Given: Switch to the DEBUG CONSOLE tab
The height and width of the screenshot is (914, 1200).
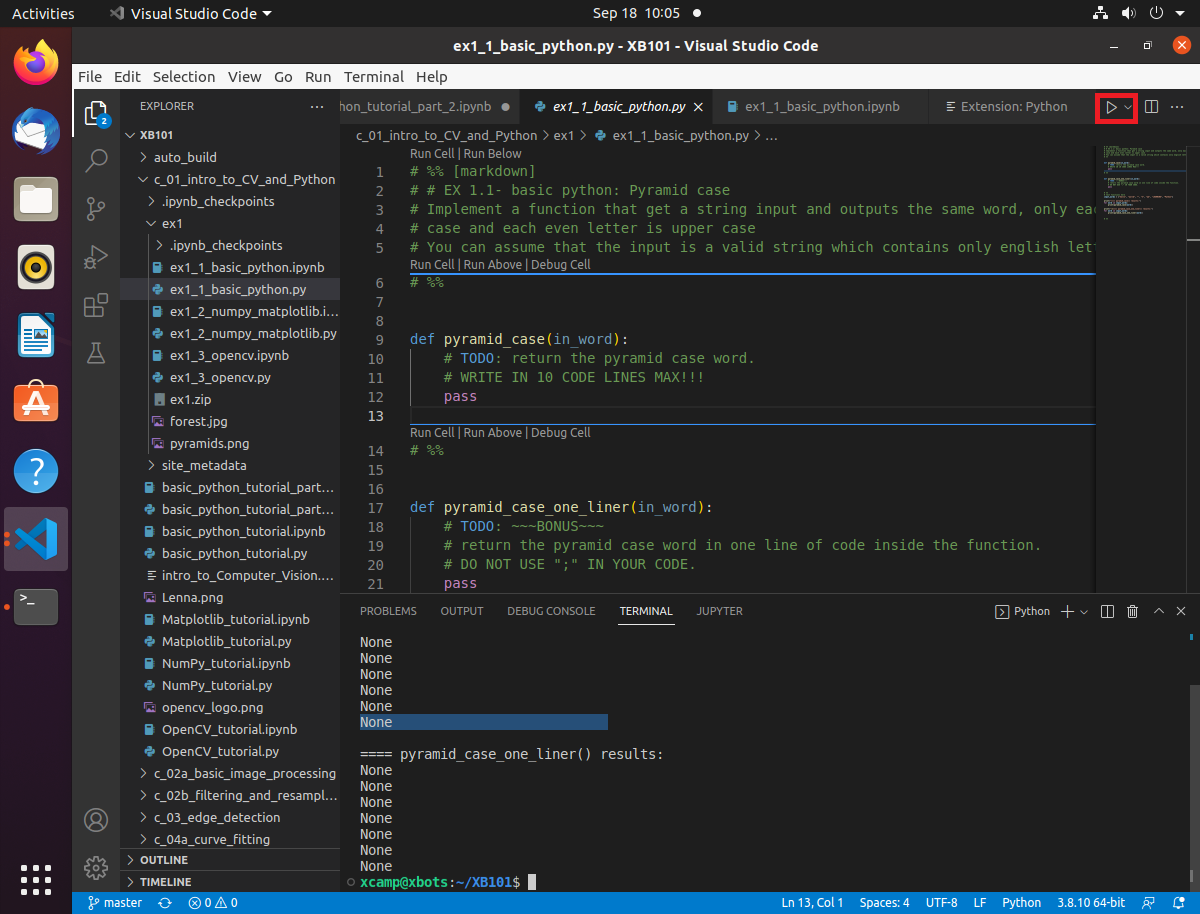Looking at the screenshot, I should (x=551, y=611).
